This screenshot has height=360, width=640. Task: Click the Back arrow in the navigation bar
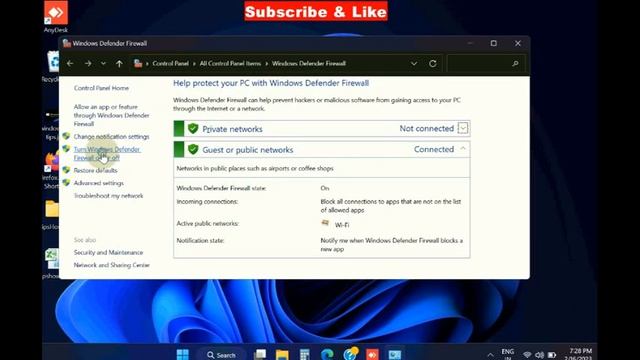point(70,64)
